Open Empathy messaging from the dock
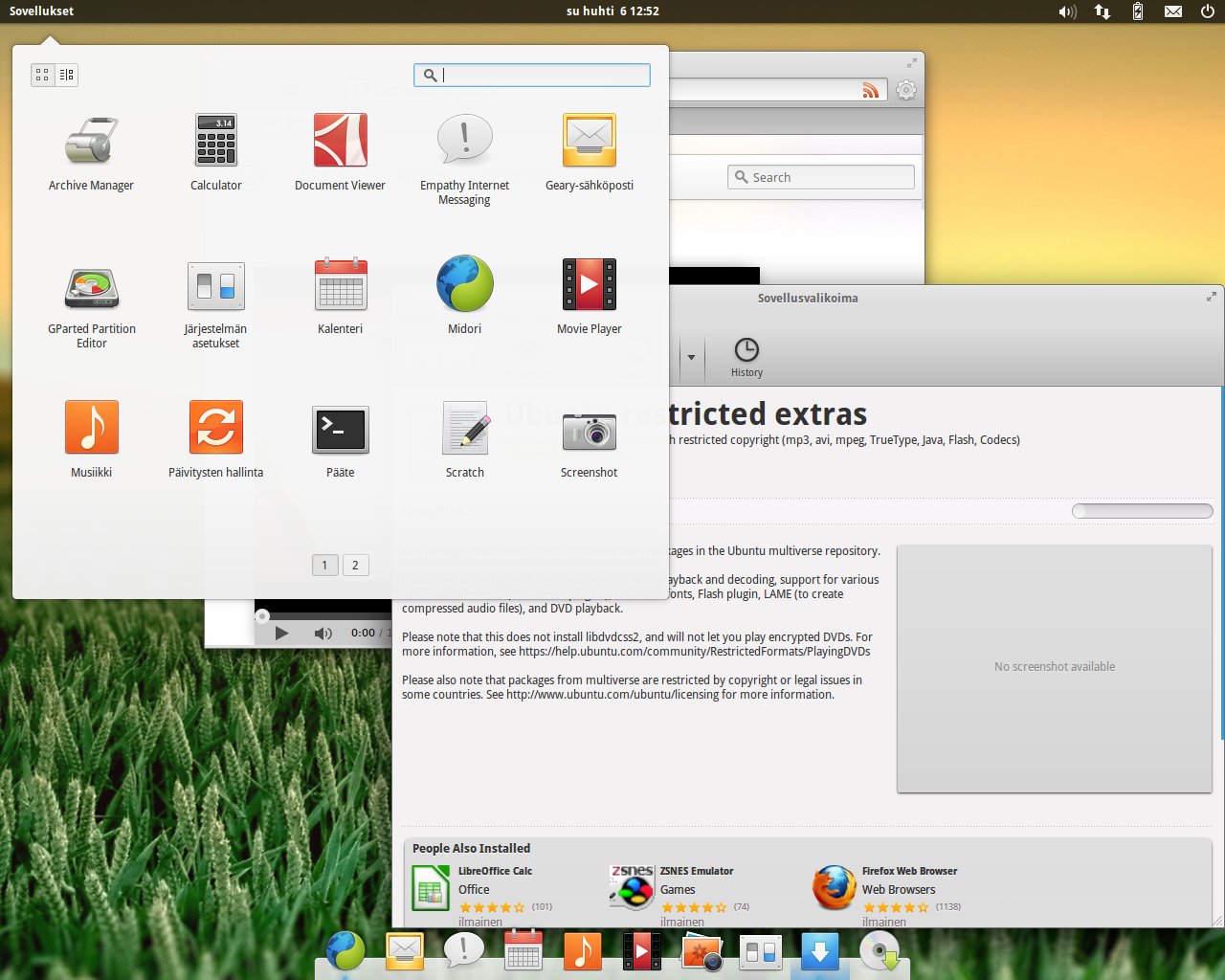The height and width of the screenshot is (980, 1225). (x=464, y=950)
